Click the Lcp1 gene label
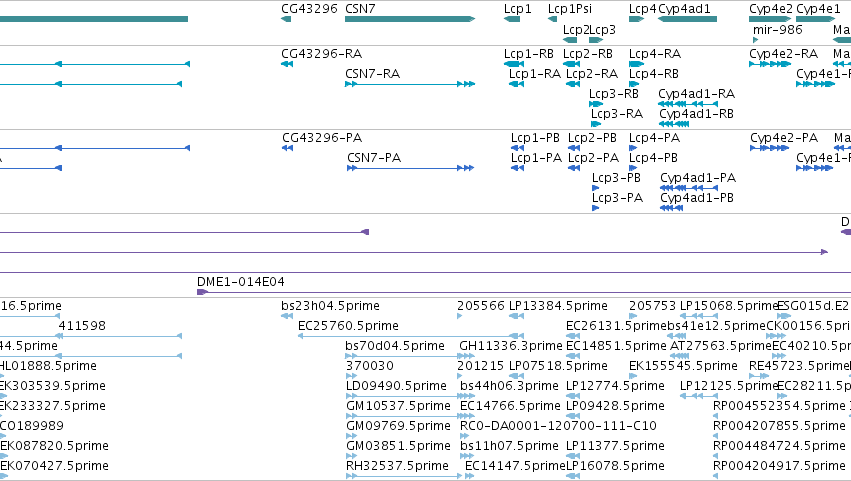851x481 pixels. 518,9
